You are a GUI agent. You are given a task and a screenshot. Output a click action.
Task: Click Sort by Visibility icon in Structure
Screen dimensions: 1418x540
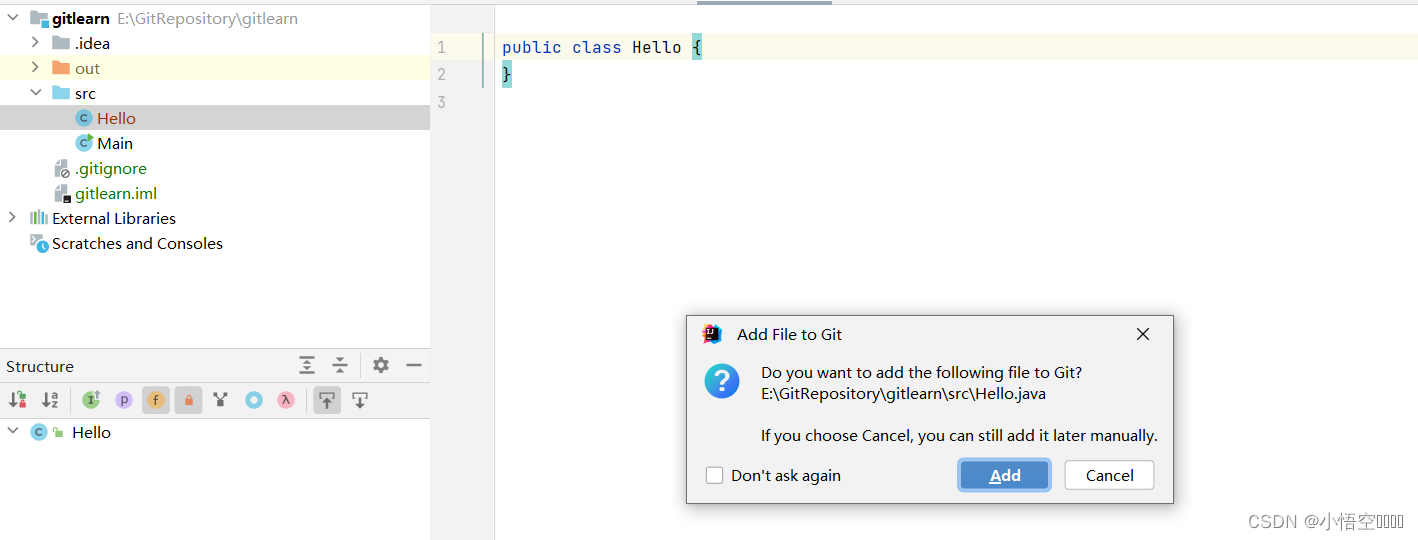tap(18, 400)
